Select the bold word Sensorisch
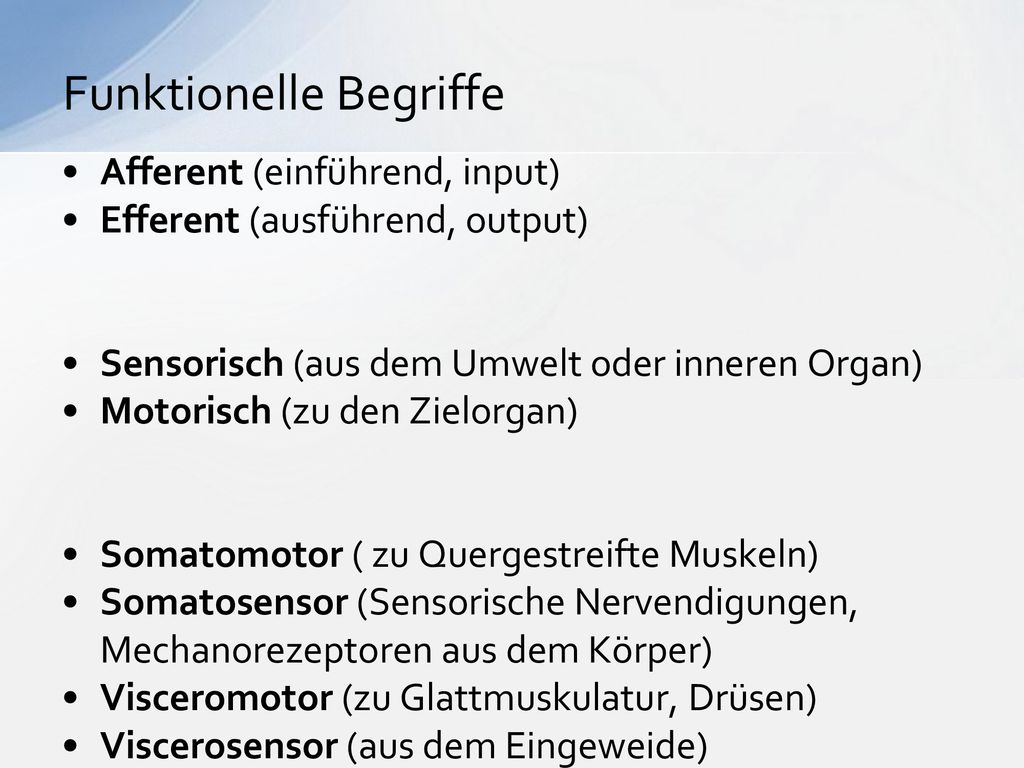Screen dimensions: 1024x768 [x=192, y=363]
